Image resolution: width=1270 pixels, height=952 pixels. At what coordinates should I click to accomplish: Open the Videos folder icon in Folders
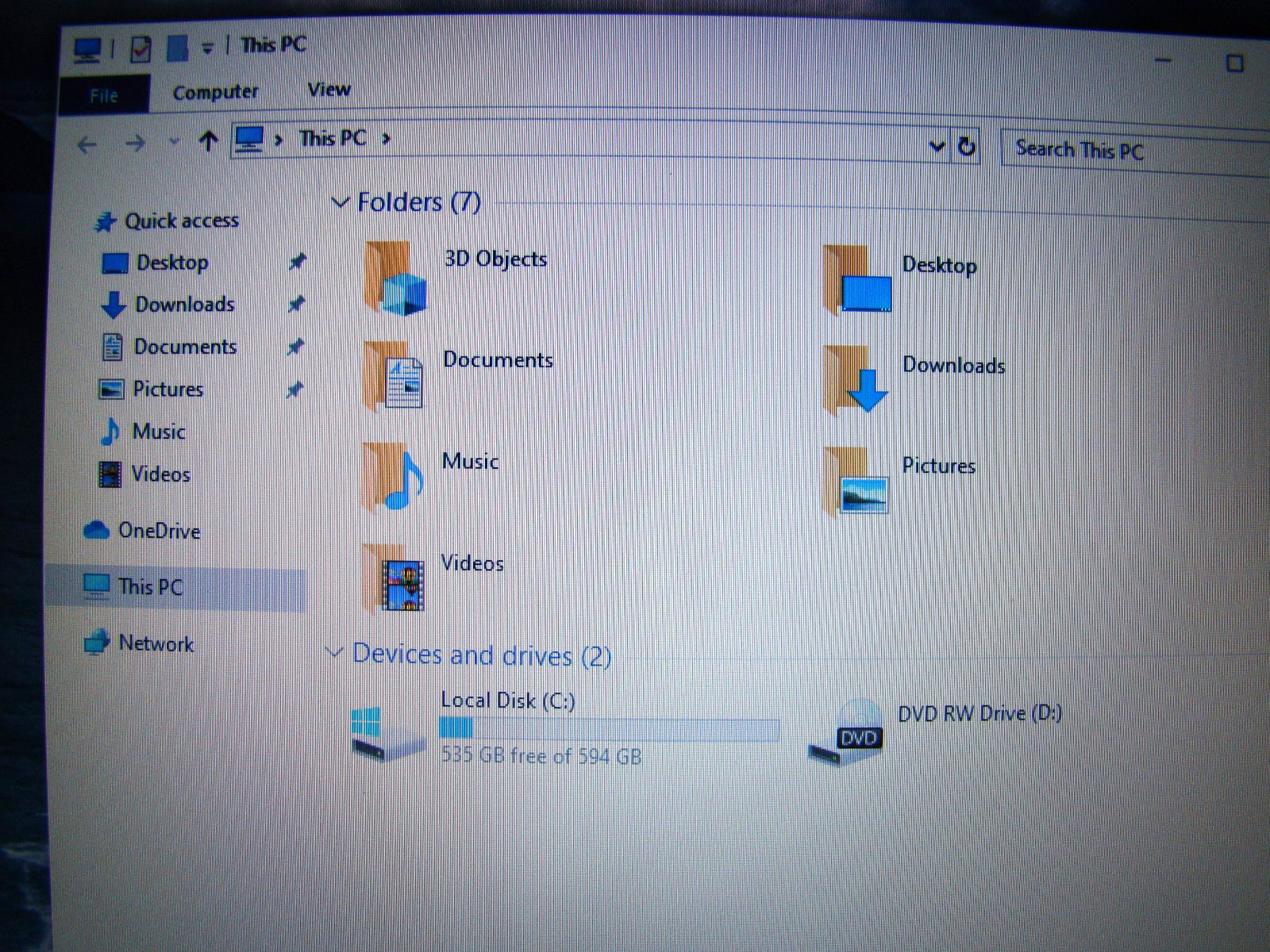(393, 577)
